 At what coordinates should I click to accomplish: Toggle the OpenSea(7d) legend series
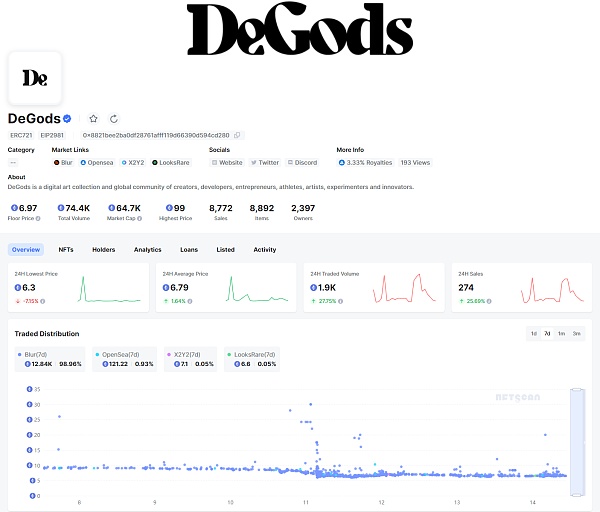pos(124,359)
